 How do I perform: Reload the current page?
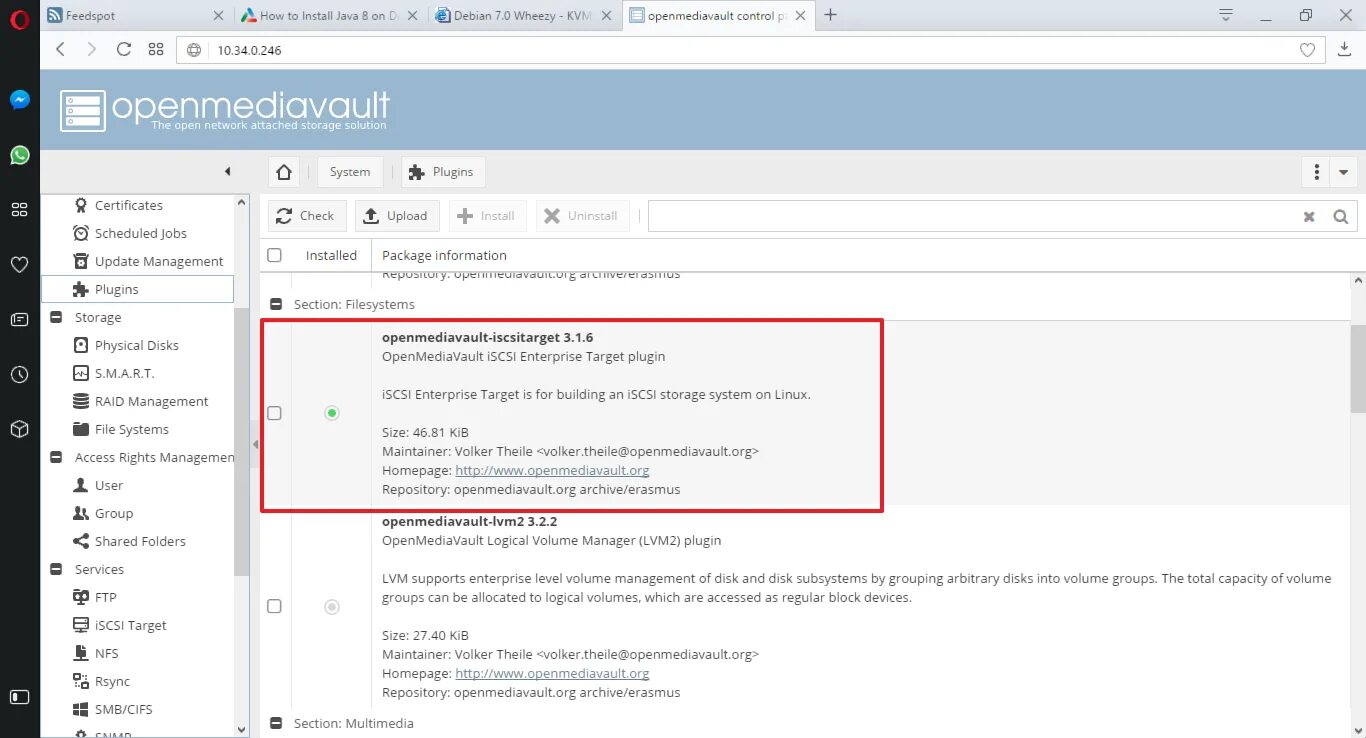[x=124, y=49]
